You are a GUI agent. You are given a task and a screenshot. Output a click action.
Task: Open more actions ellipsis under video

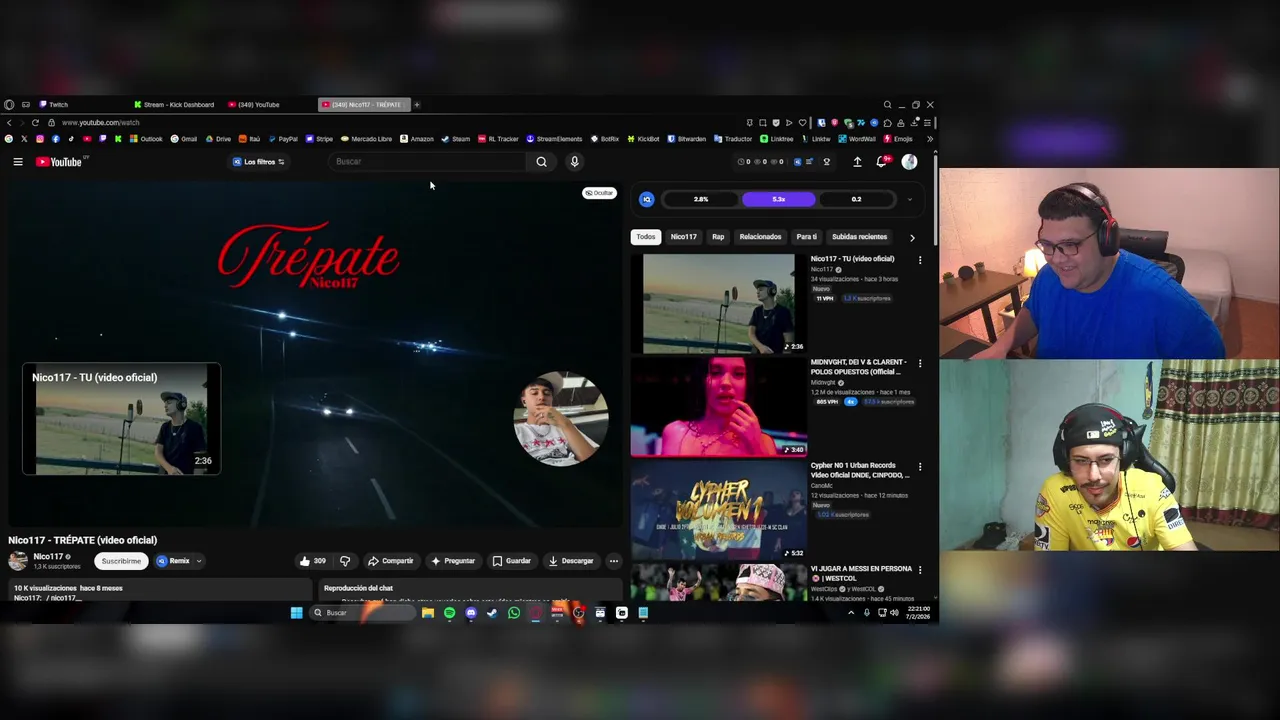[x=613, y=561]
